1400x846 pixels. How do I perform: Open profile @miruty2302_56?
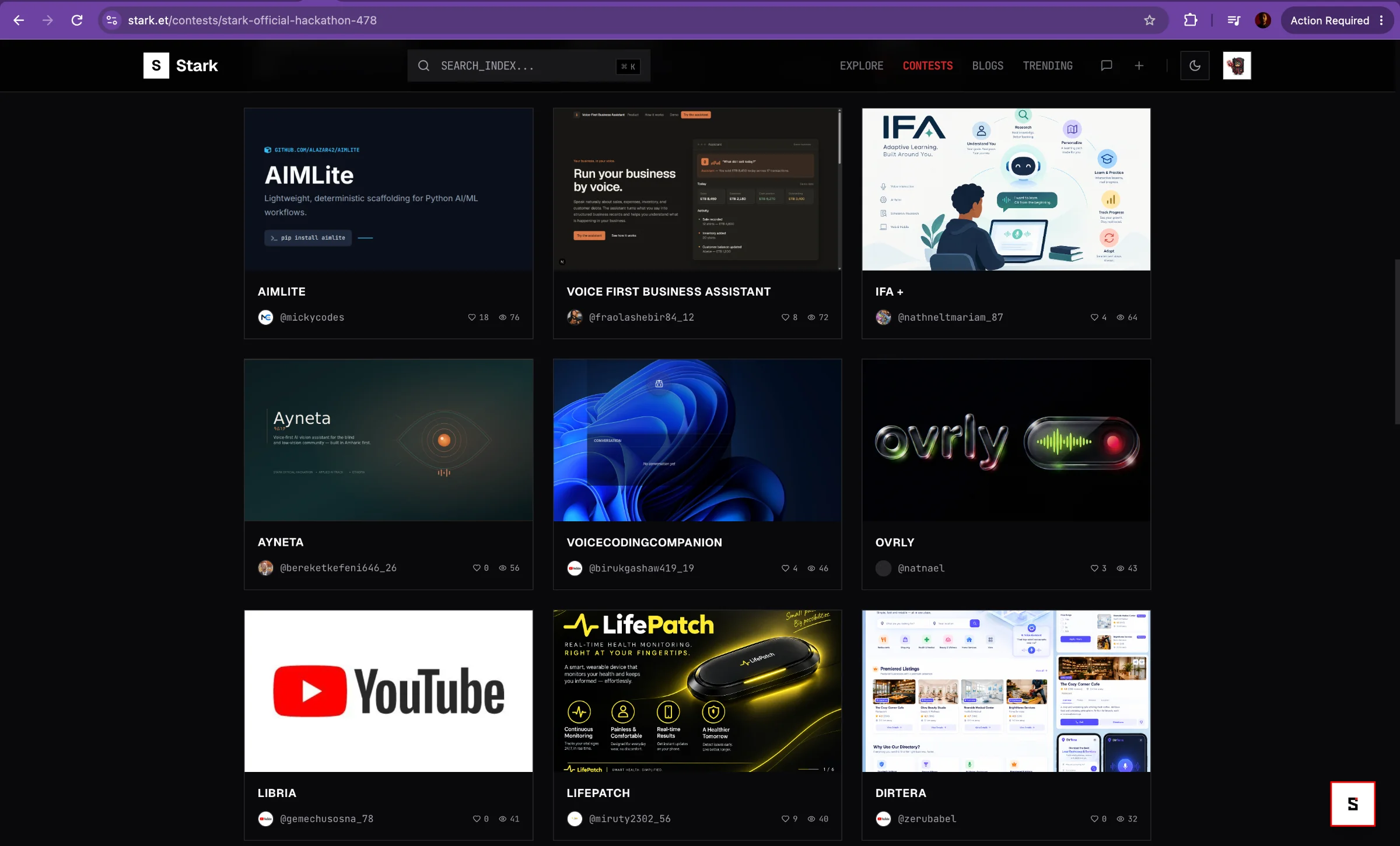(629, 819)
